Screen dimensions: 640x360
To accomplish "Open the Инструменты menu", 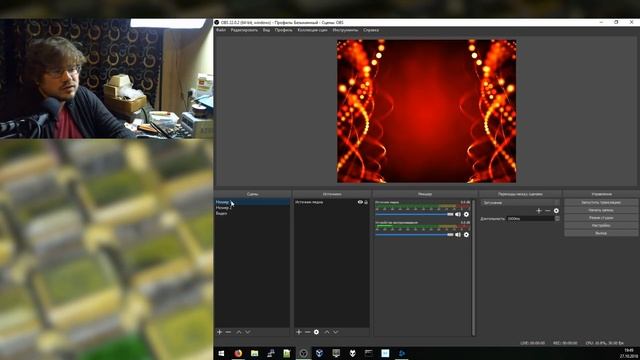I will tap(345, 30).
